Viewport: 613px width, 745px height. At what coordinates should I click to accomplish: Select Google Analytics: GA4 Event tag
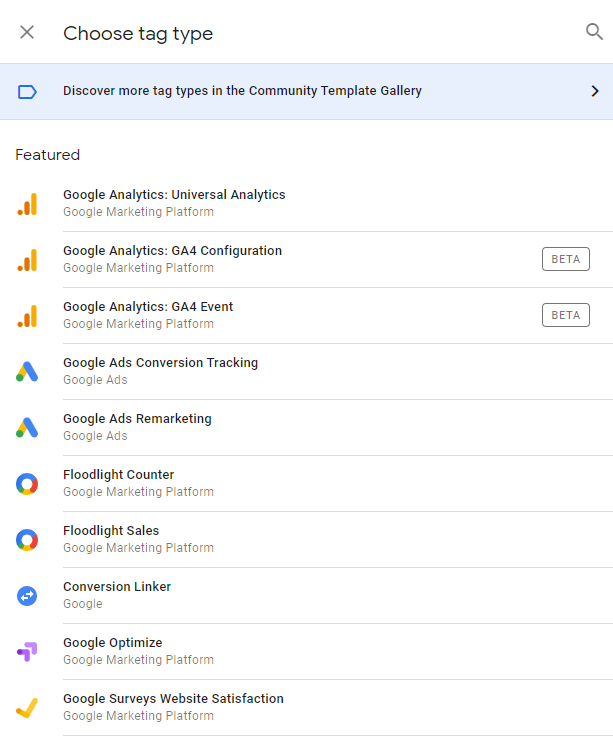[x=147, y=307]
